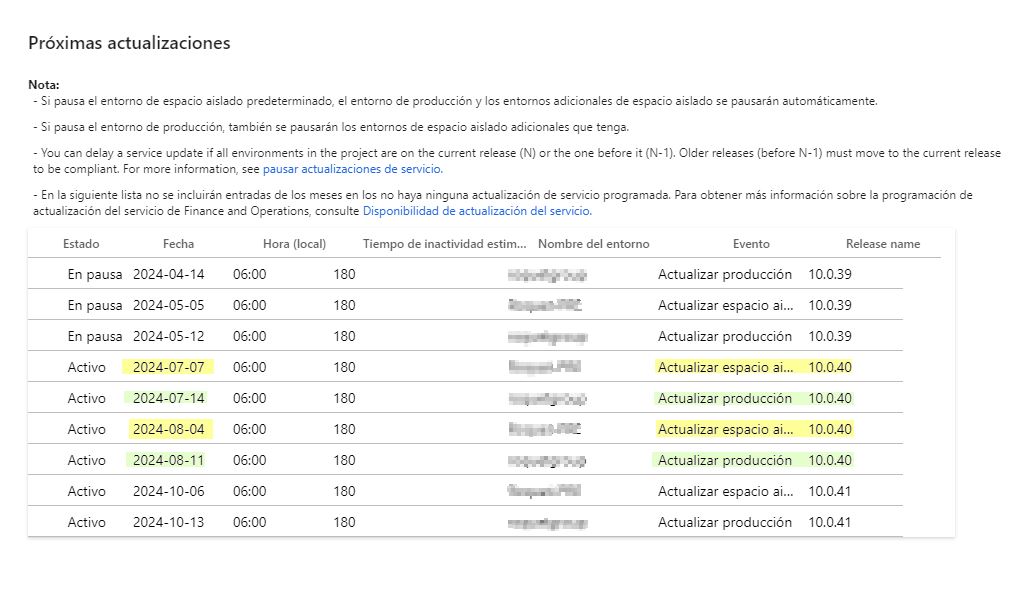Screen dimensions: 1014x595
Task: Select date cell 2024-04-14
Action: [169, 274]
